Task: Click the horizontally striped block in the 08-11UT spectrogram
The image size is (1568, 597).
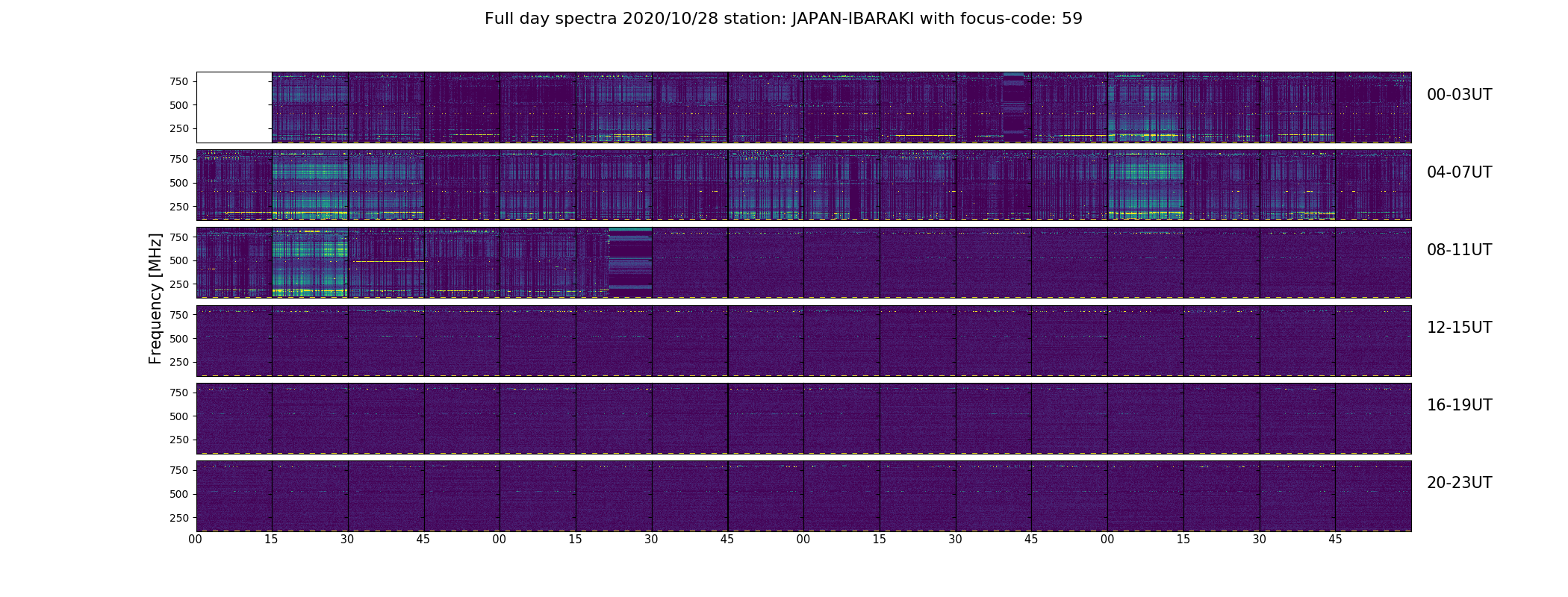Action: coord(630,259)
